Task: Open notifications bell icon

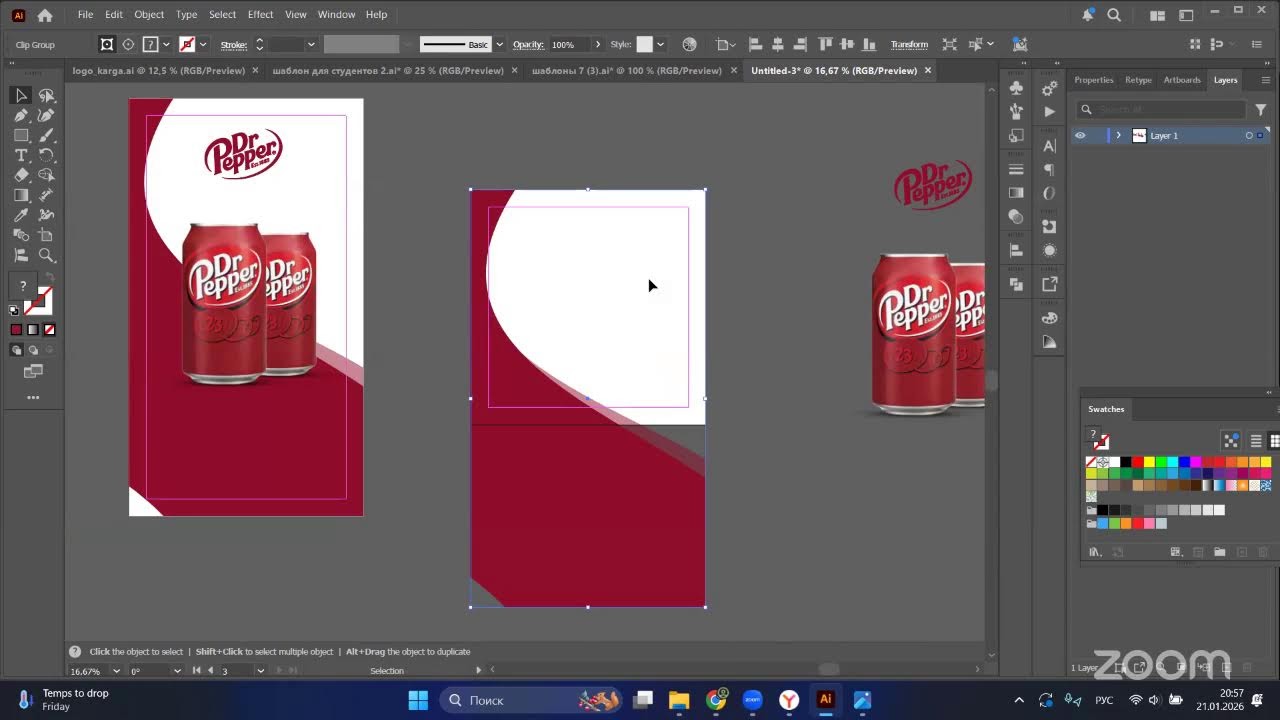Action: point(1087,15)
